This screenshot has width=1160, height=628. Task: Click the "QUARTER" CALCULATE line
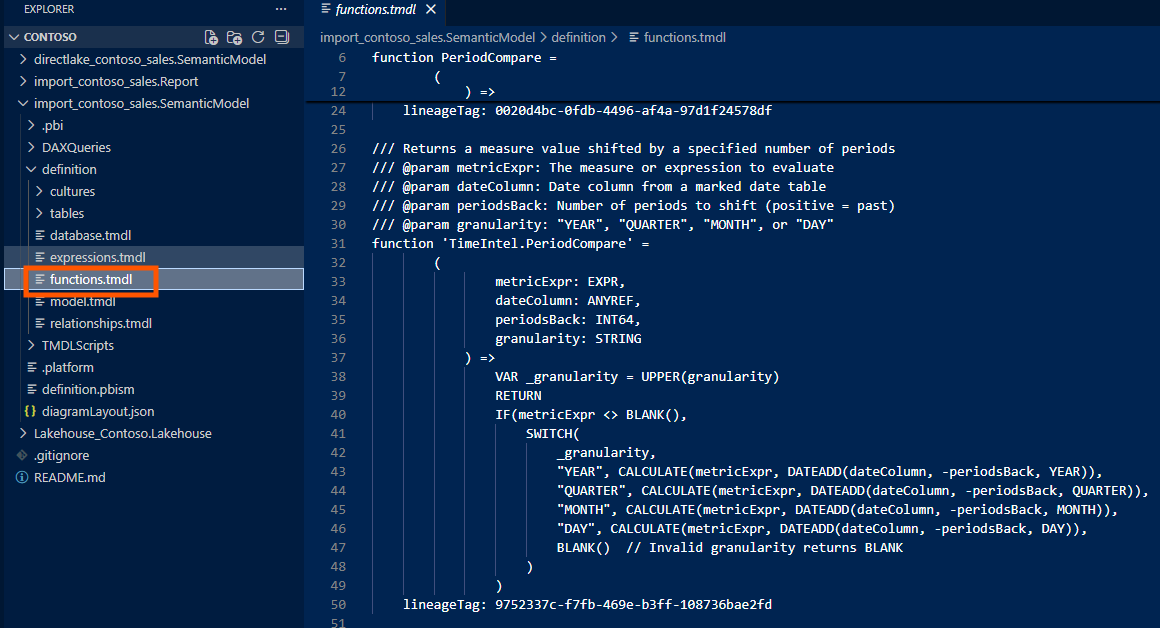click(x=852, y=490)
